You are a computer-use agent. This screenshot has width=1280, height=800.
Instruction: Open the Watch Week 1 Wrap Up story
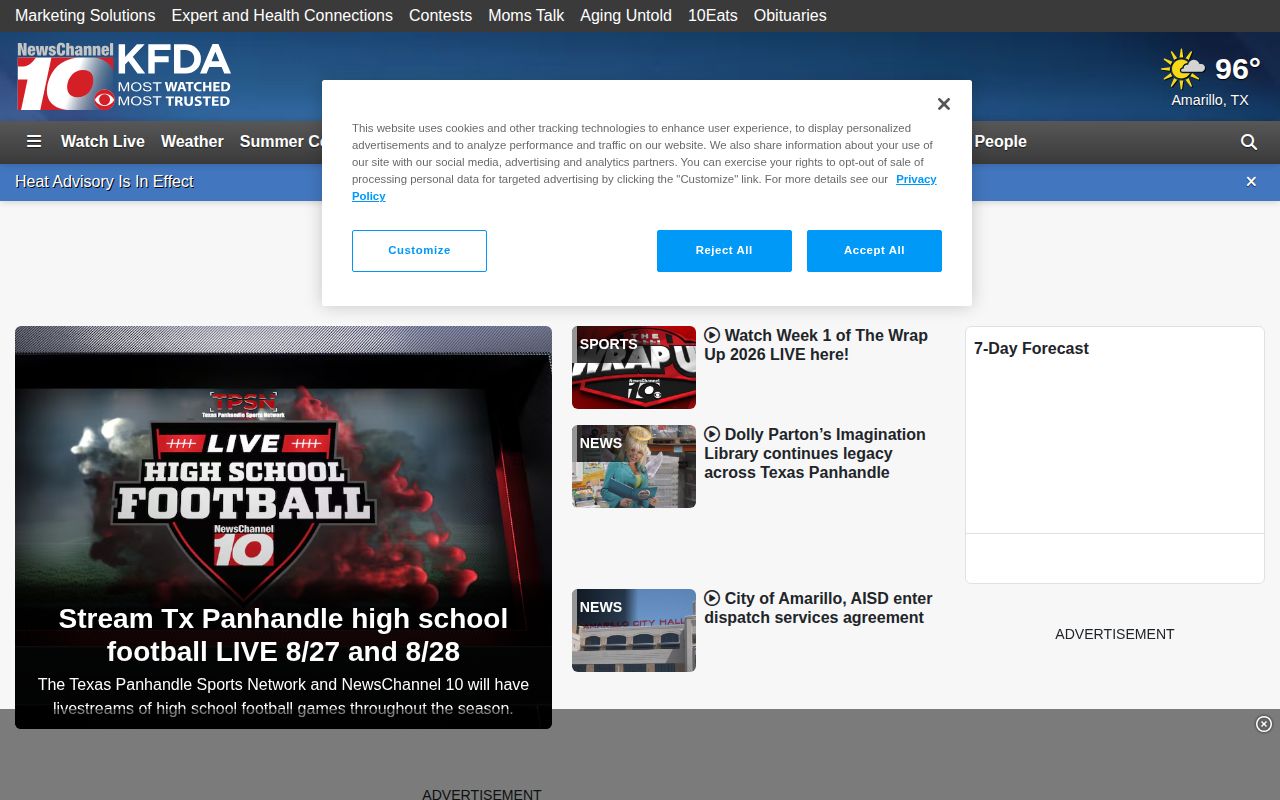816,345
